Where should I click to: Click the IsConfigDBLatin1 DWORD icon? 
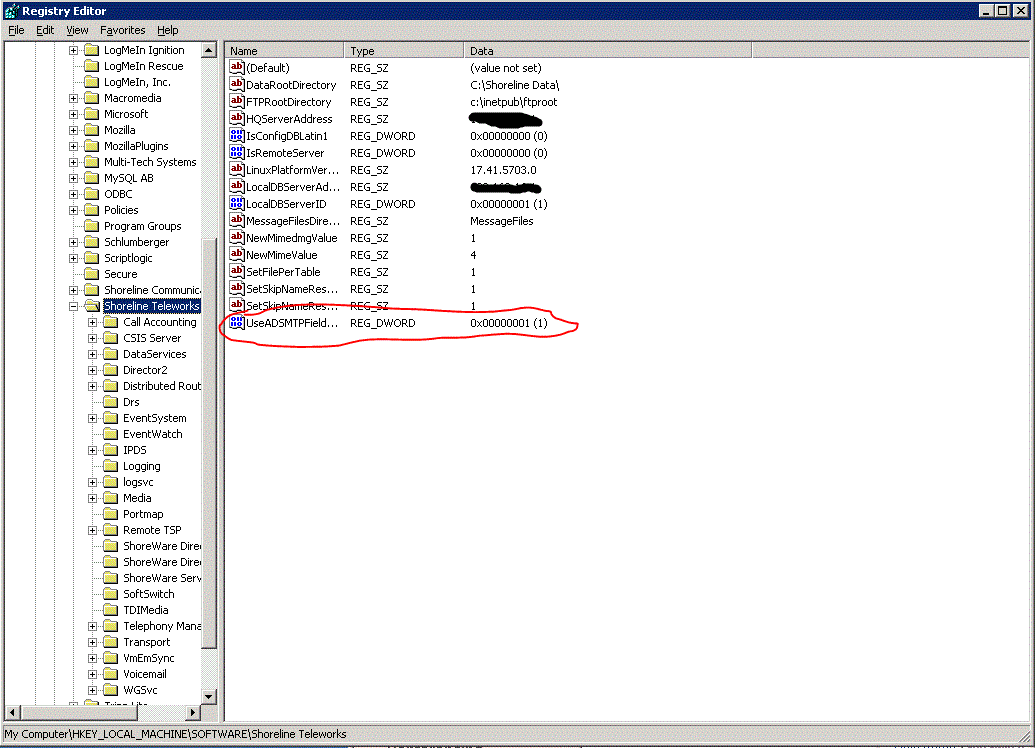[x=236, y=135]
